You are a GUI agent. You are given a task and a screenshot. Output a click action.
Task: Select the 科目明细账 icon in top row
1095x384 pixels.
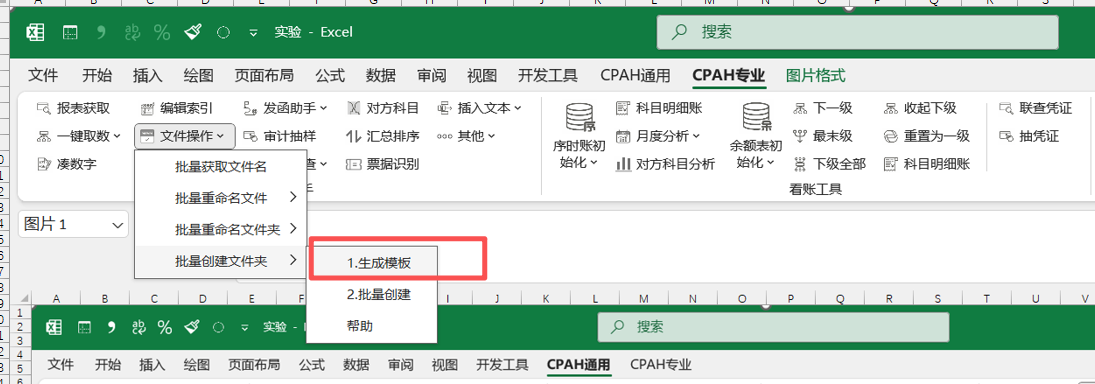coord(623,108)
